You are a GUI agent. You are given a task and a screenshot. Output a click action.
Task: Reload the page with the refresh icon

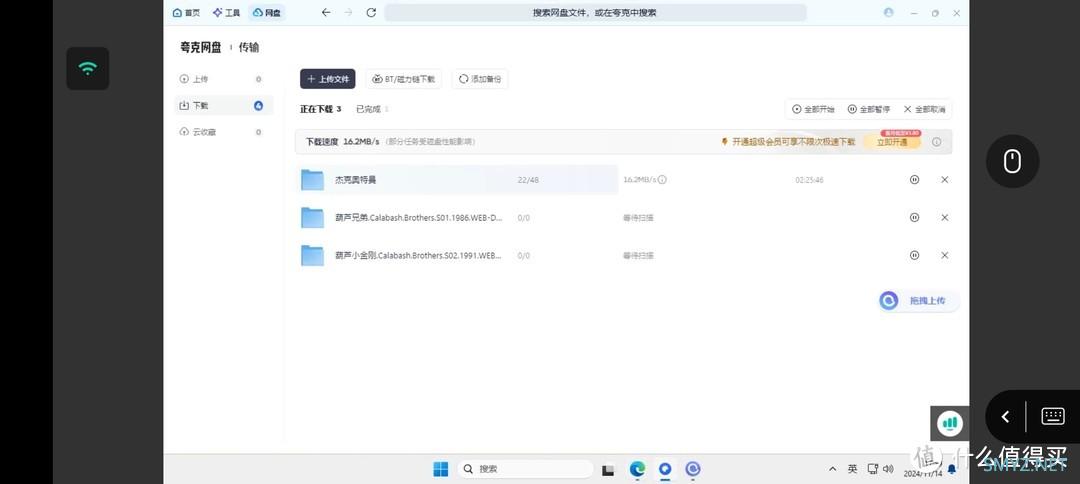point(371,12)
